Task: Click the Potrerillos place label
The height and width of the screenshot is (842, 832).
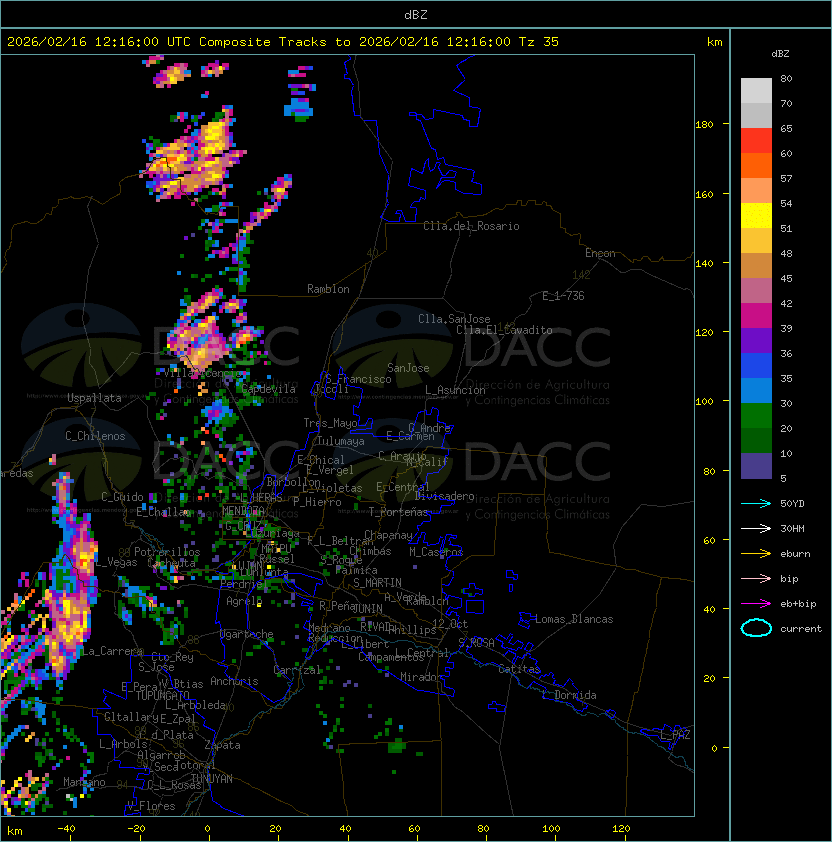Action: tap(167, 552)
